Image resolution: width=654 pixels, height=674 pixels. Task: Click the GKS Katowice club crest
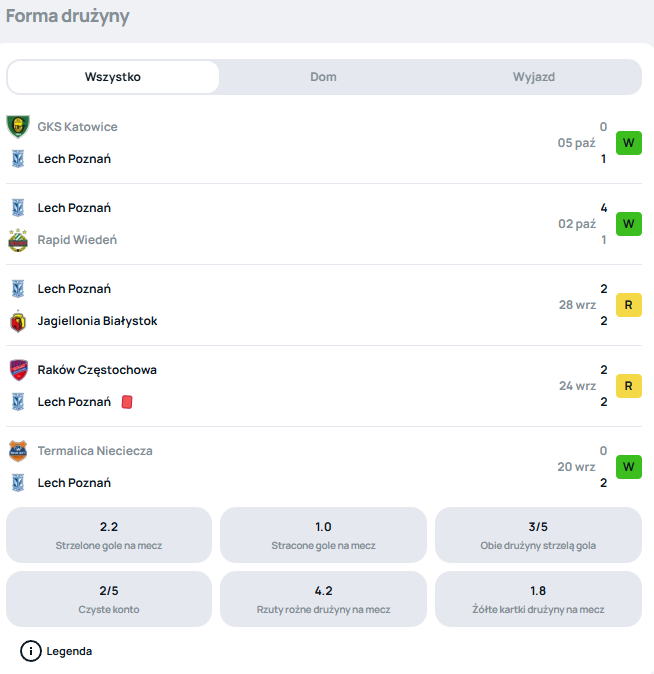17,127
